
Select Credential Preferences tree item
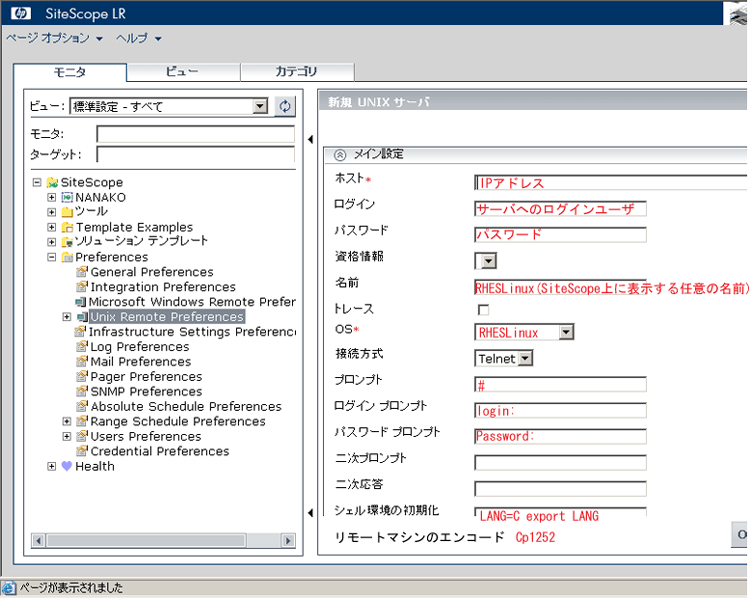tap(160, 451)
